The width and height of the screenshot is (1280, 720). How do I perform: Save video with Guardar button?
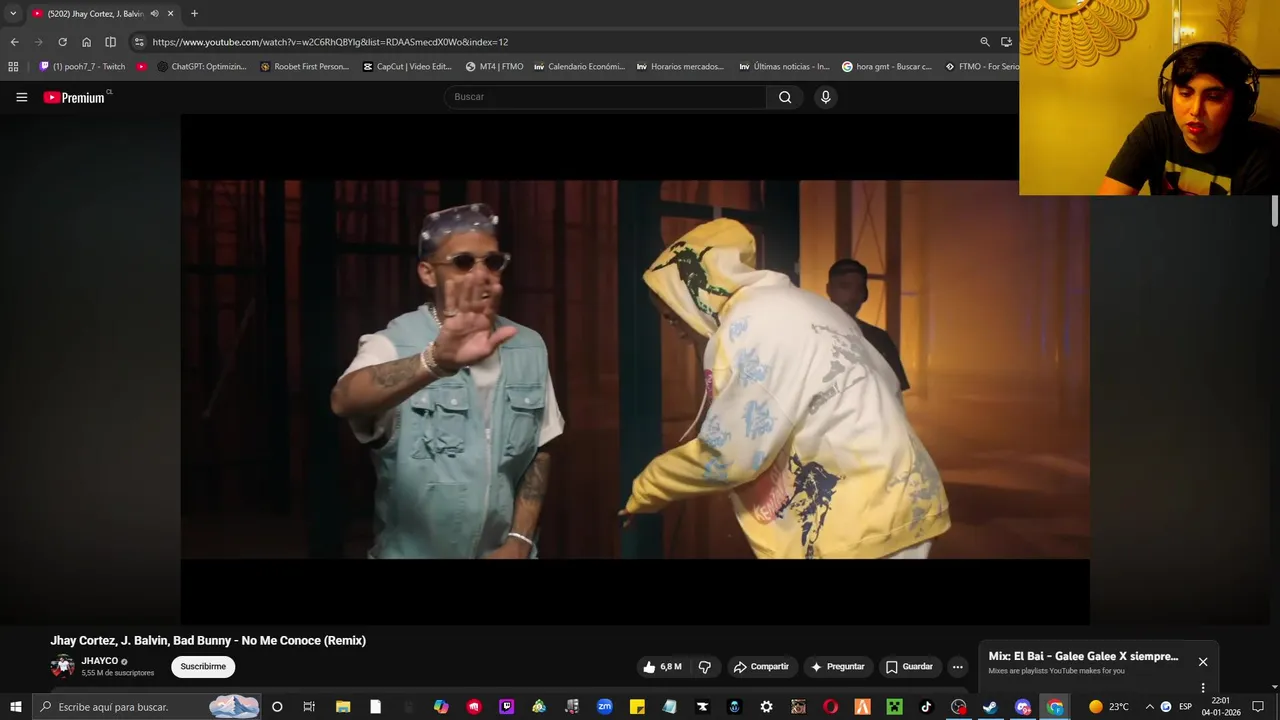[909, 667]
